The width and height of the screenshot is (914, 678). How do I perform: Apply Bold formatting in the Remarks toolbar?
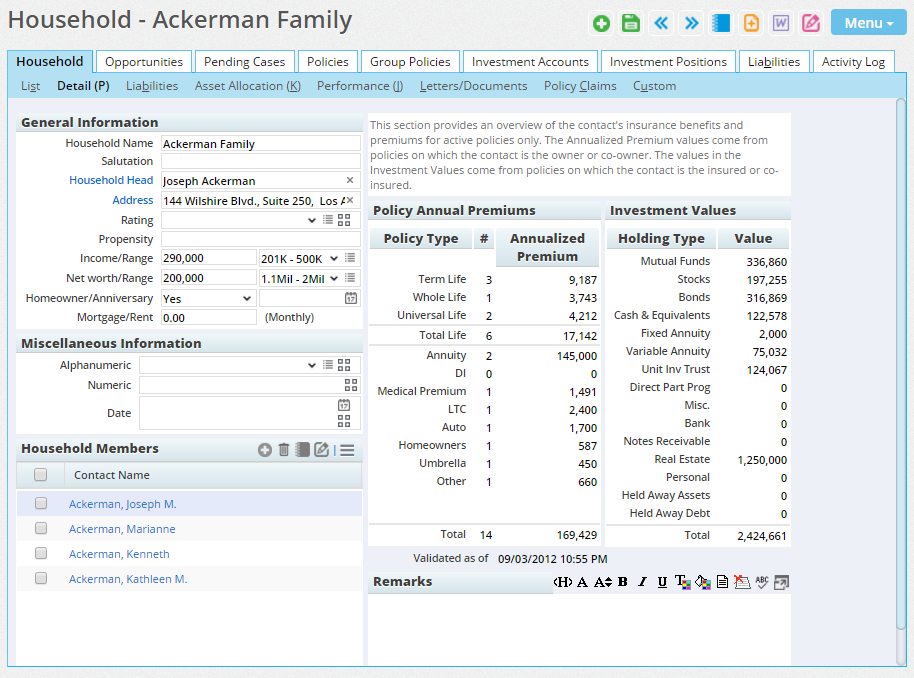coord(622,582)
